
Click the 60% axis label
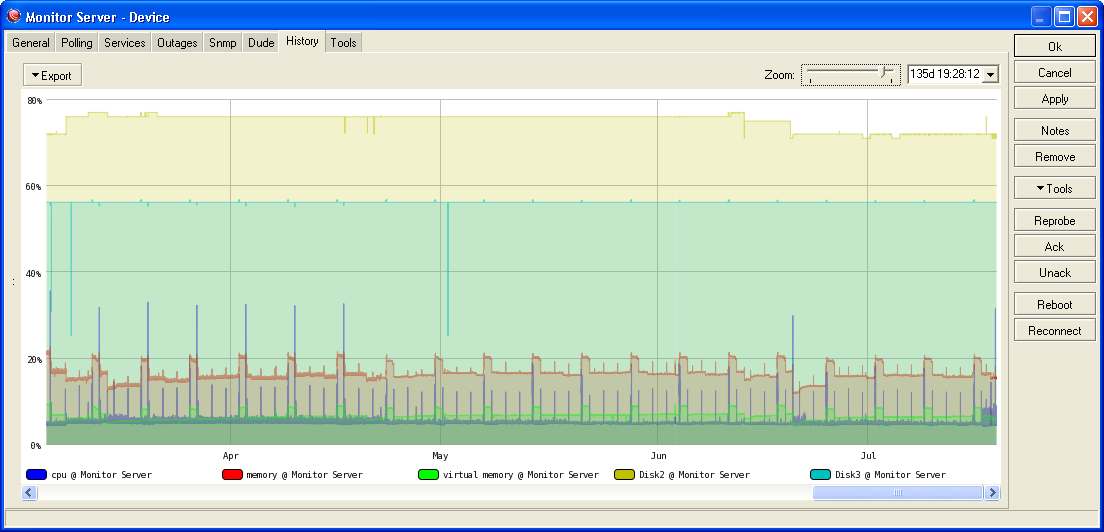(34, 187)
